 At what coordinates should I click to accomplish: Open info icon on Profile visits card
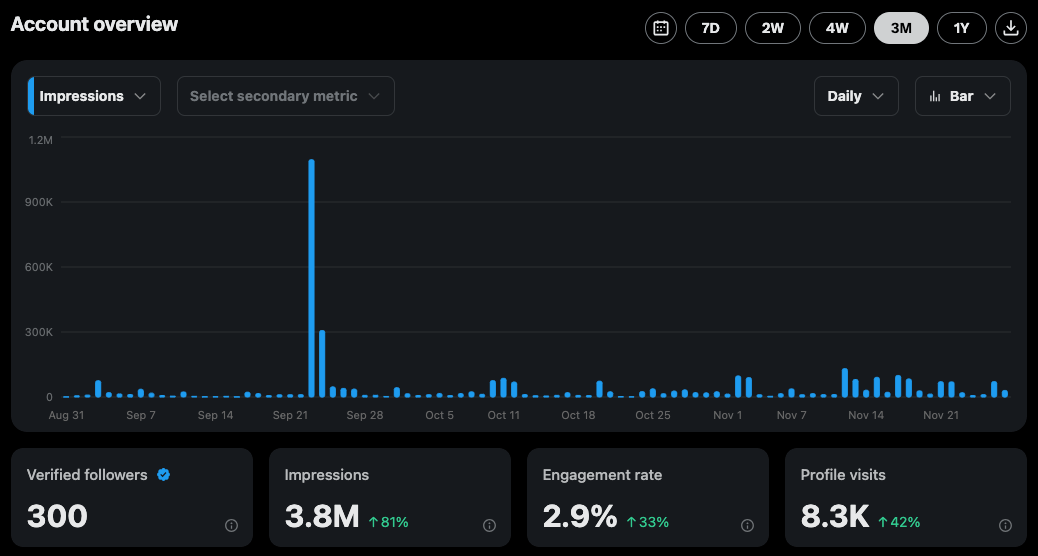(1005, 526)
